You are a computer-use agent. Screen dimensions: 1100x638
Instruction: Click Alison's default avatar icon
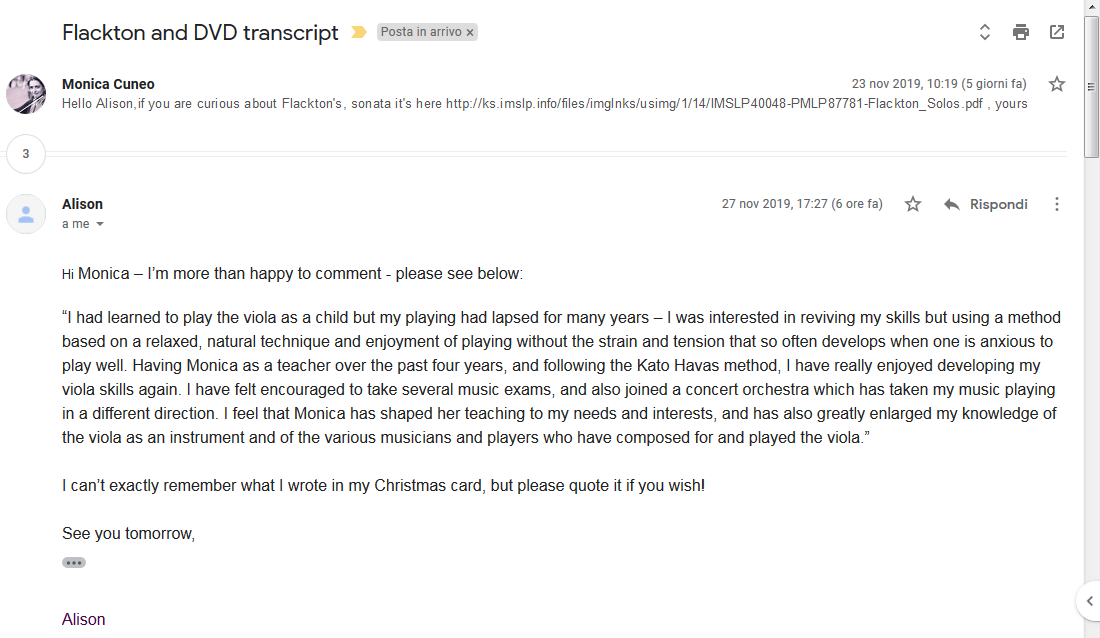[x=26, y=213]
